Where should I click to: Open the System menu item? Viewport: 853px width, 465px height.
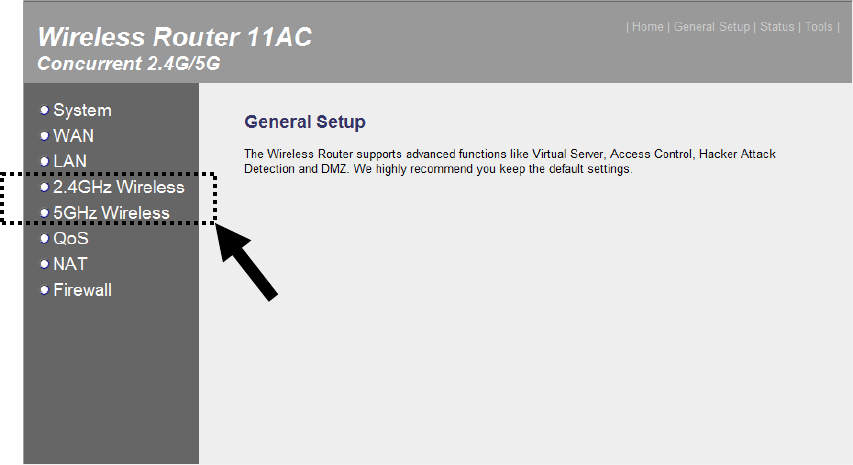coord(82,110)
